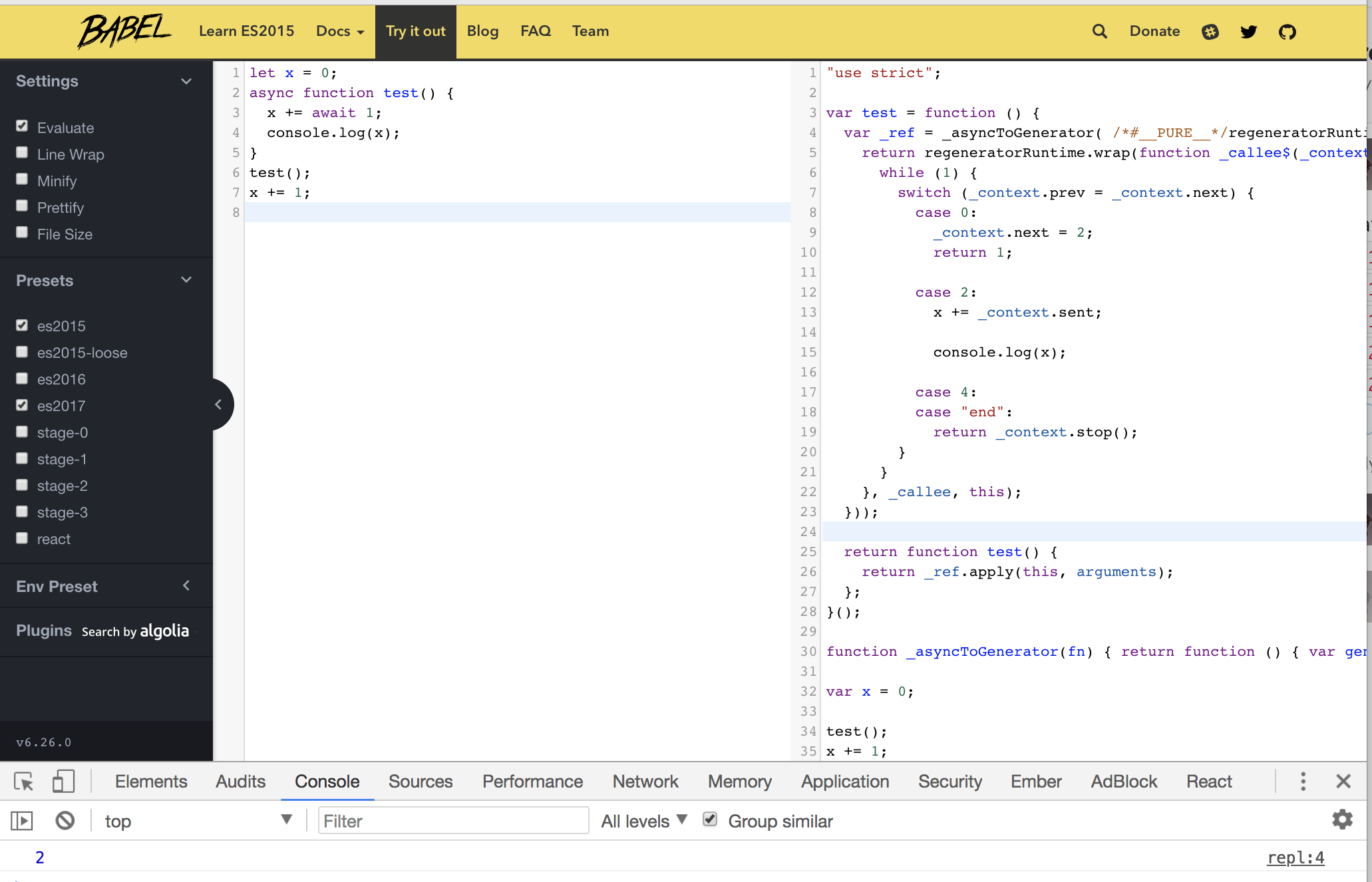Switch to the Network tab in DevTools
The height and width of the screenshot is (882, 1372).
(x=645, y=782)
